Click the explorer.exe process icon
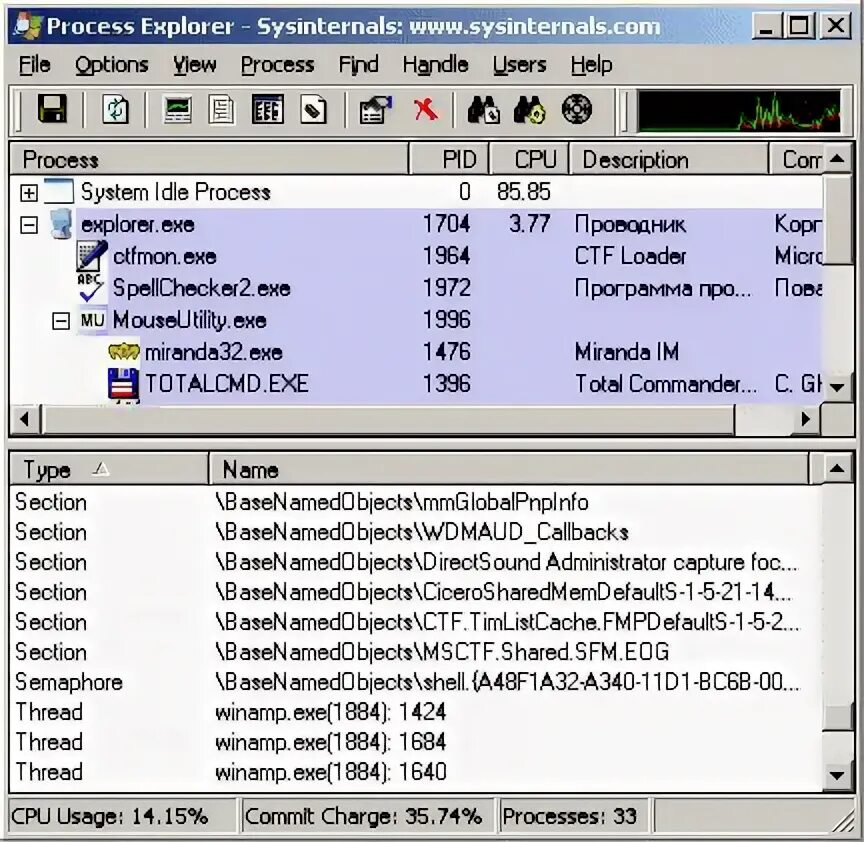The height and width of the screenshot is (842, 864). click(61, 224)
